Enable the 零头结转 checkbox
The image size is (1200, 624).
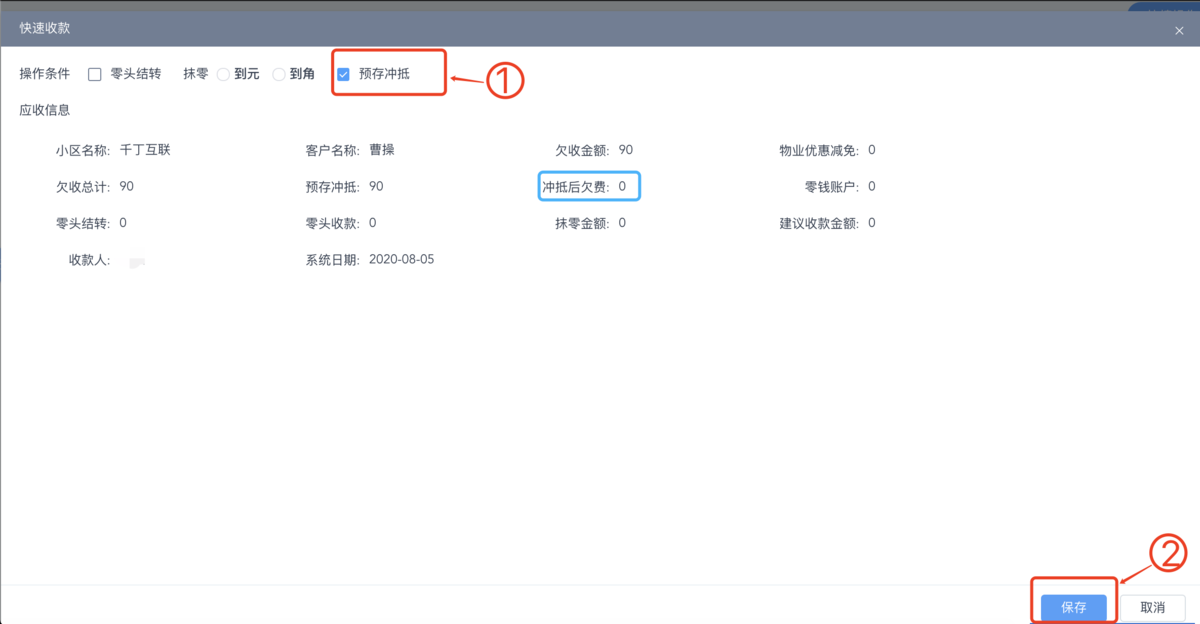(x=95, y=74)
